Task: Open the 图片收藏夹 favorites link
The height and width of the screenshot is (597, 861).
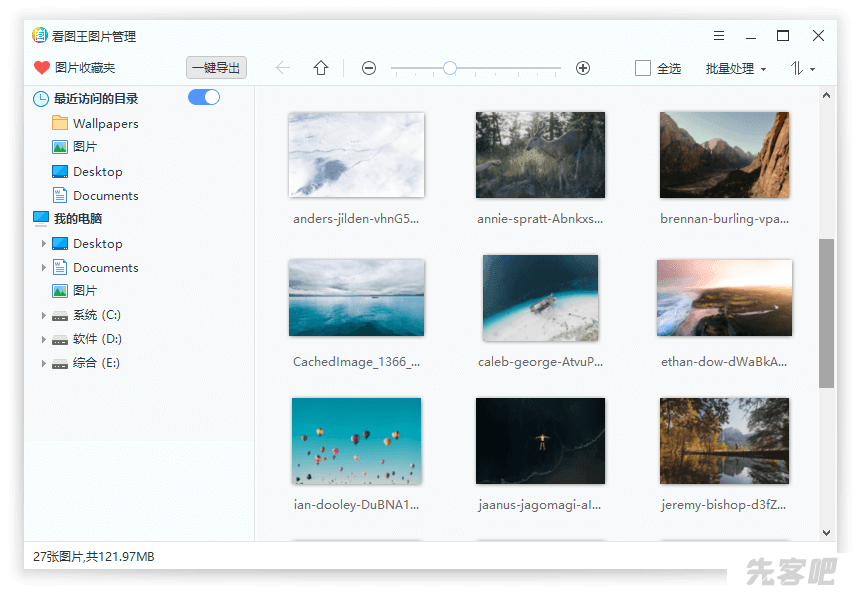Action: (85, 68)
